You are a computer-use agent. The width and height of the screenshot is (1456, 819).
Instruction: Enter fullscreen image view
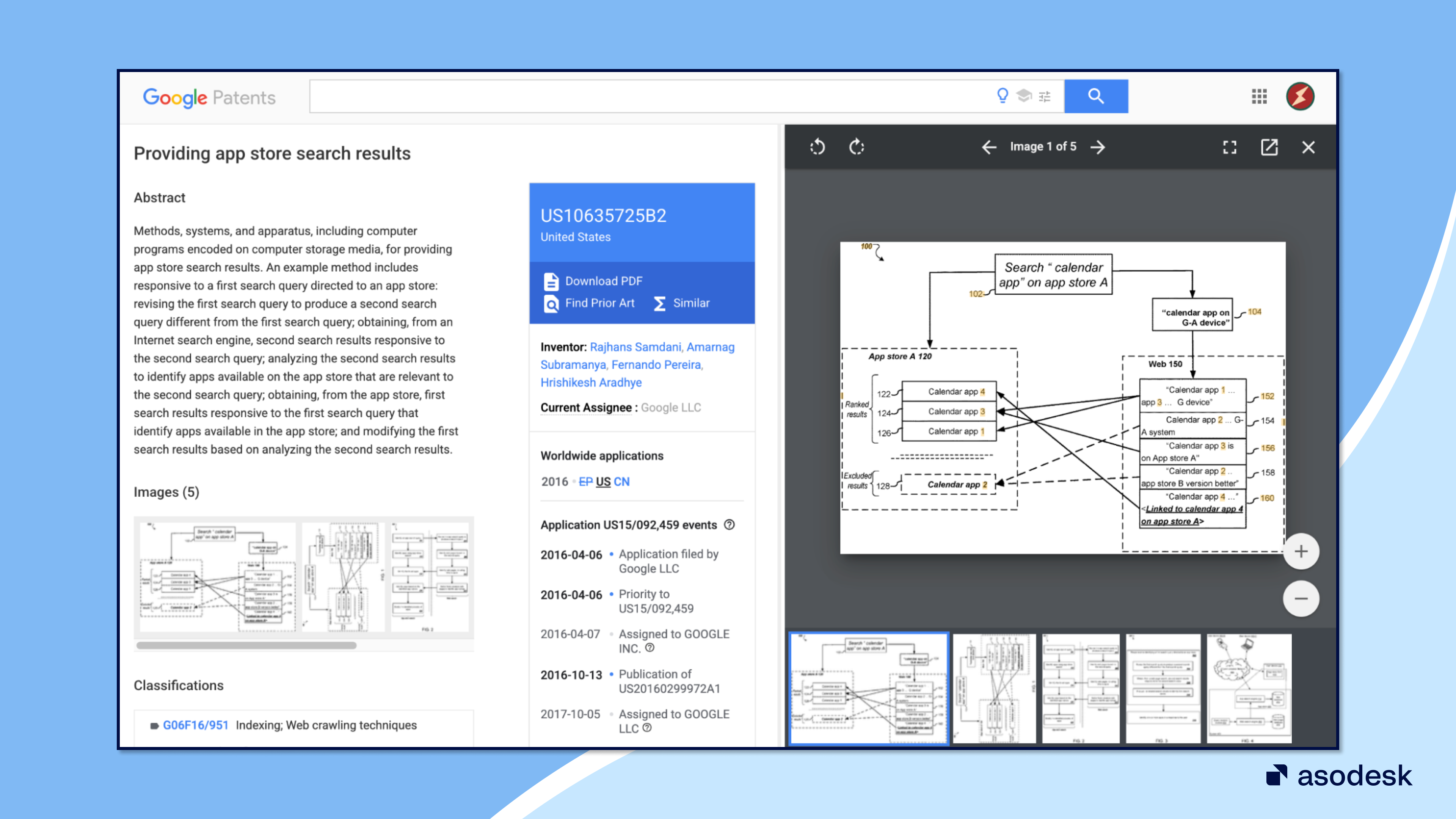click(1229, 147)
